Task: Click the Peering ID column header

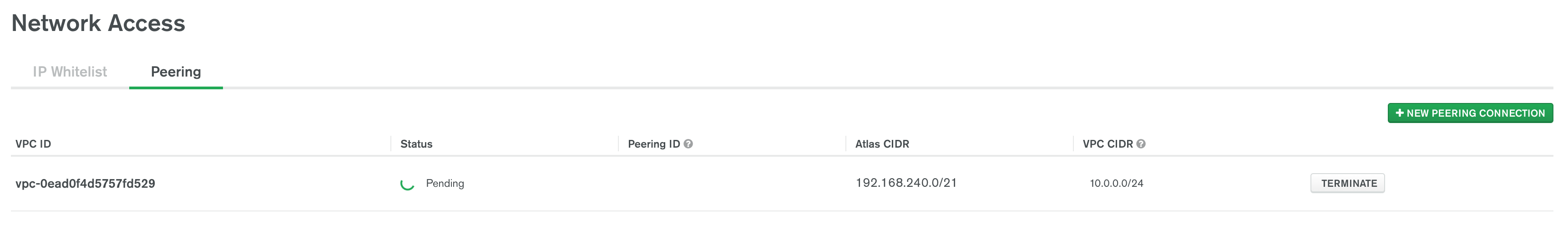Action: coord(654,144)
